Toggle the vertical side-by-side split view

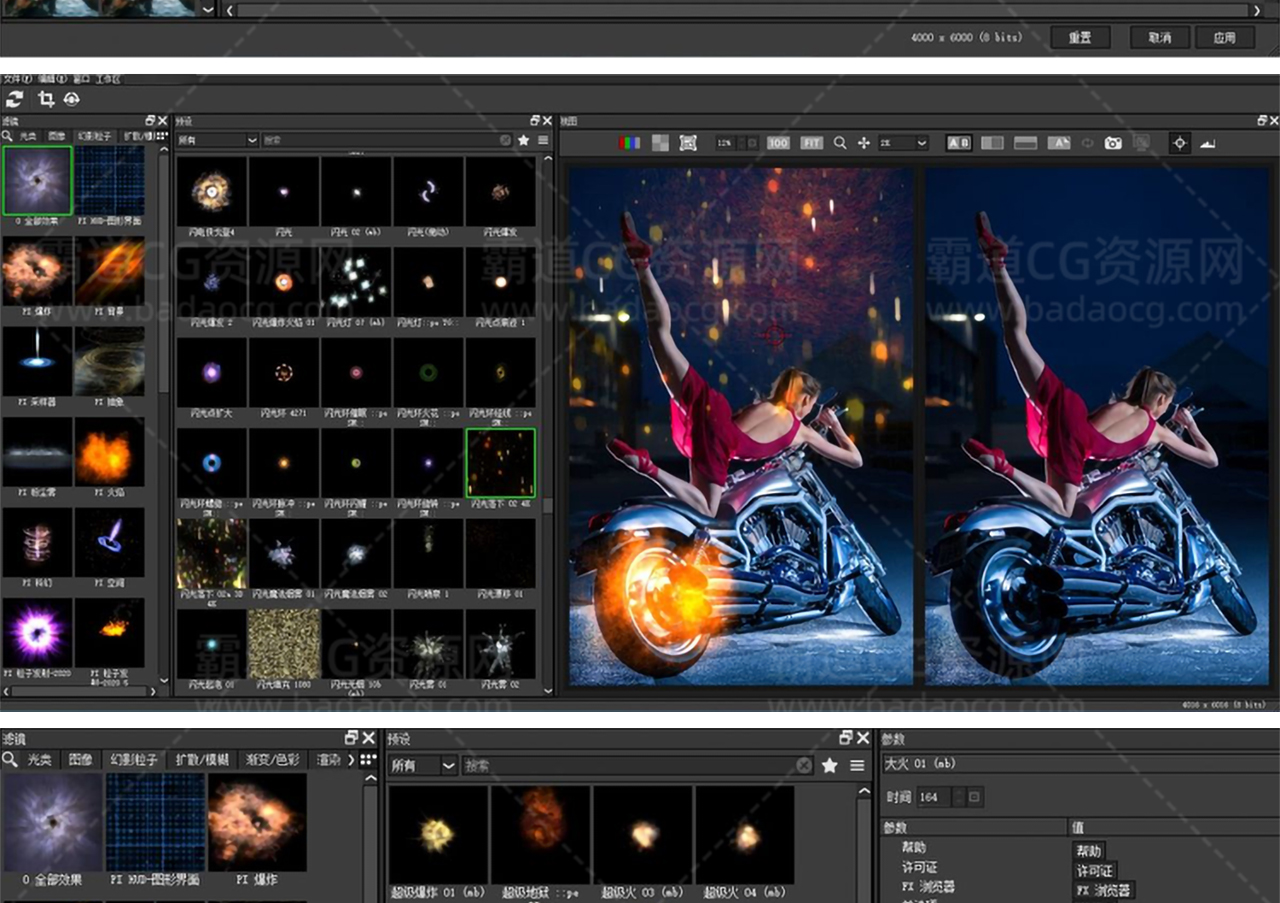point(992,143)
